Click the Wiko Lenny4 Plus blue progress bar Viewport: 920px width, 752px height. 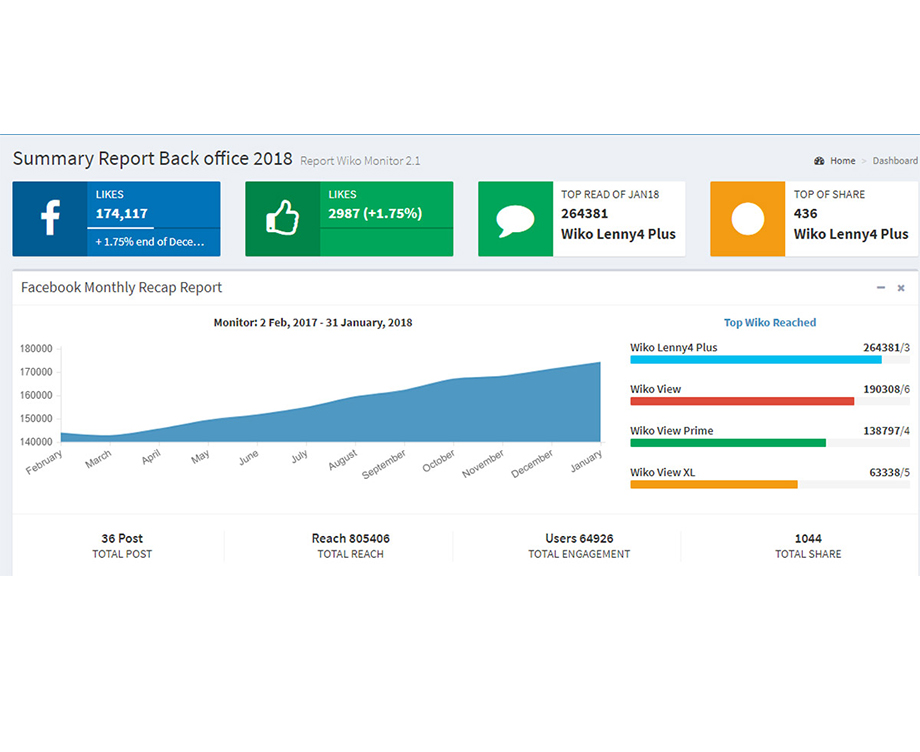(x=756, y=360)
